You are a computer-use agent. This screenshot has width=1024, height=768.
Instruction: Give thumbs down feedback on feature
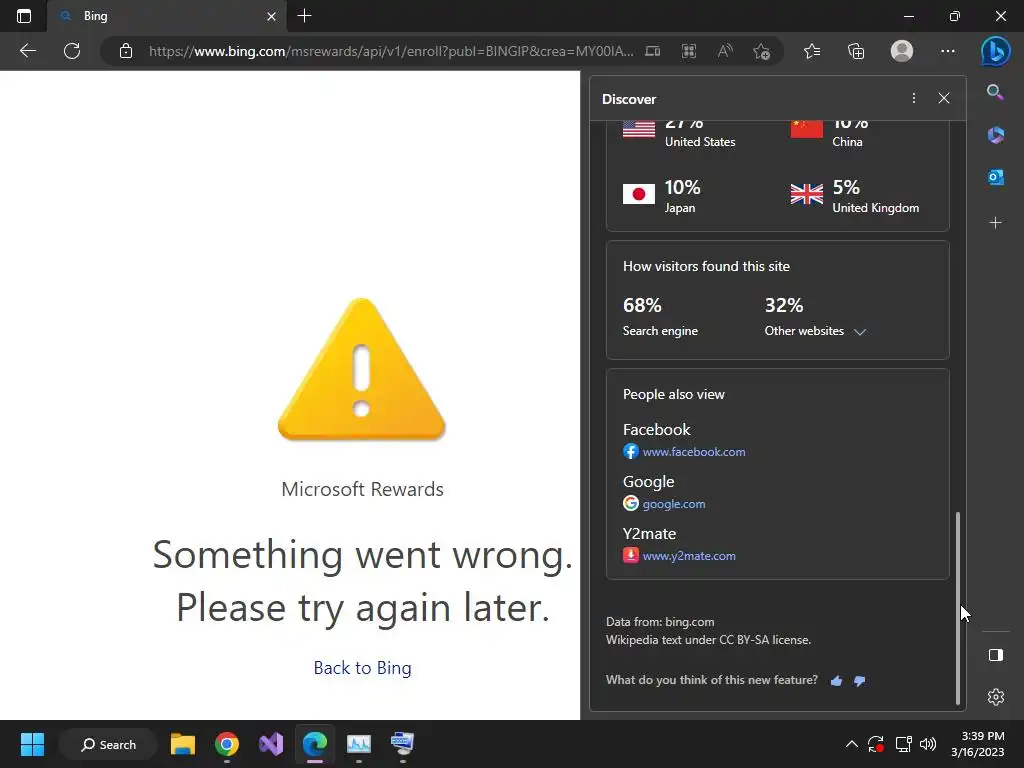859,680
